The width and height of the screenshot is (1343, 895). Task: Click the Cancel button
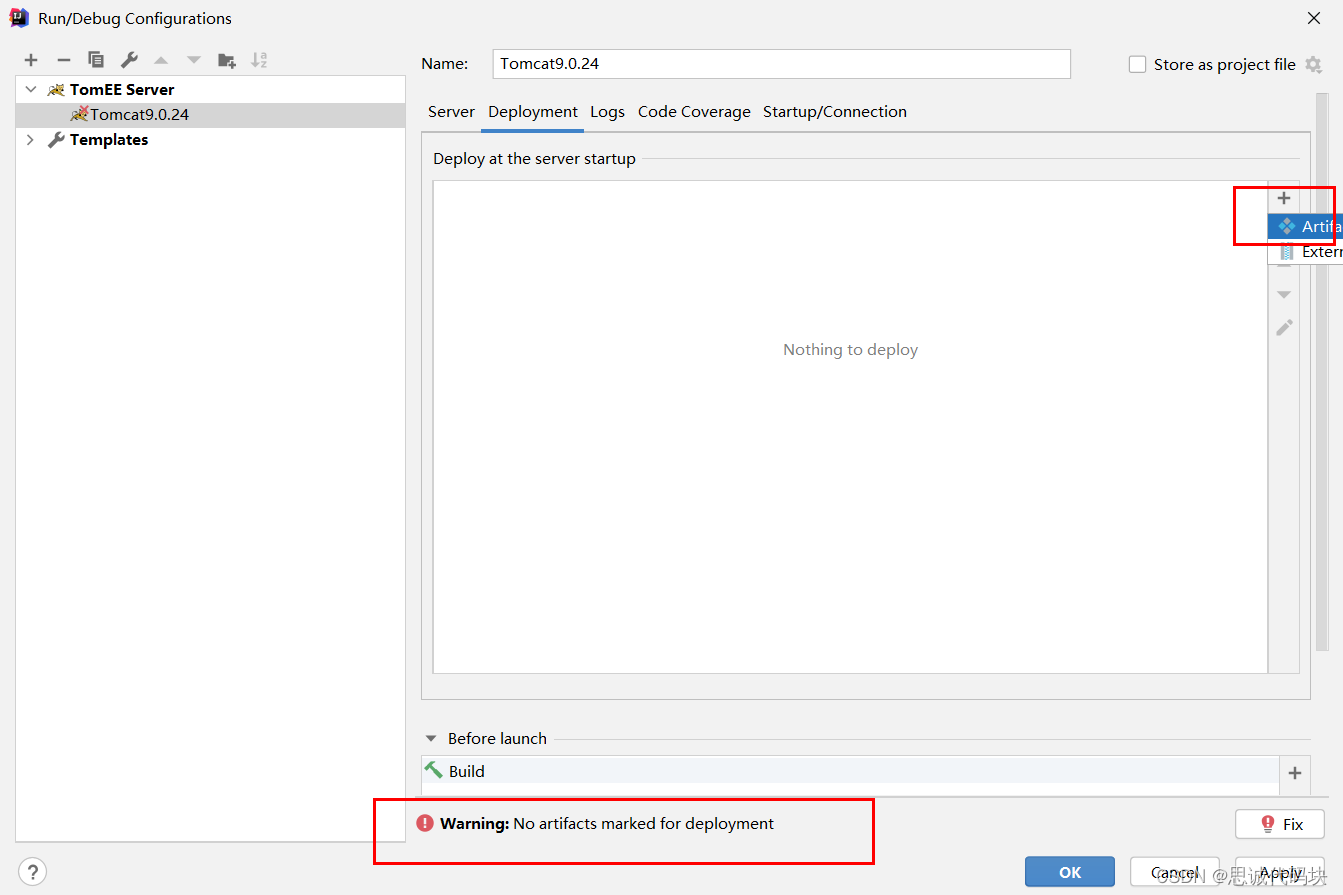pyautogui.click(x=1175, y=872)
